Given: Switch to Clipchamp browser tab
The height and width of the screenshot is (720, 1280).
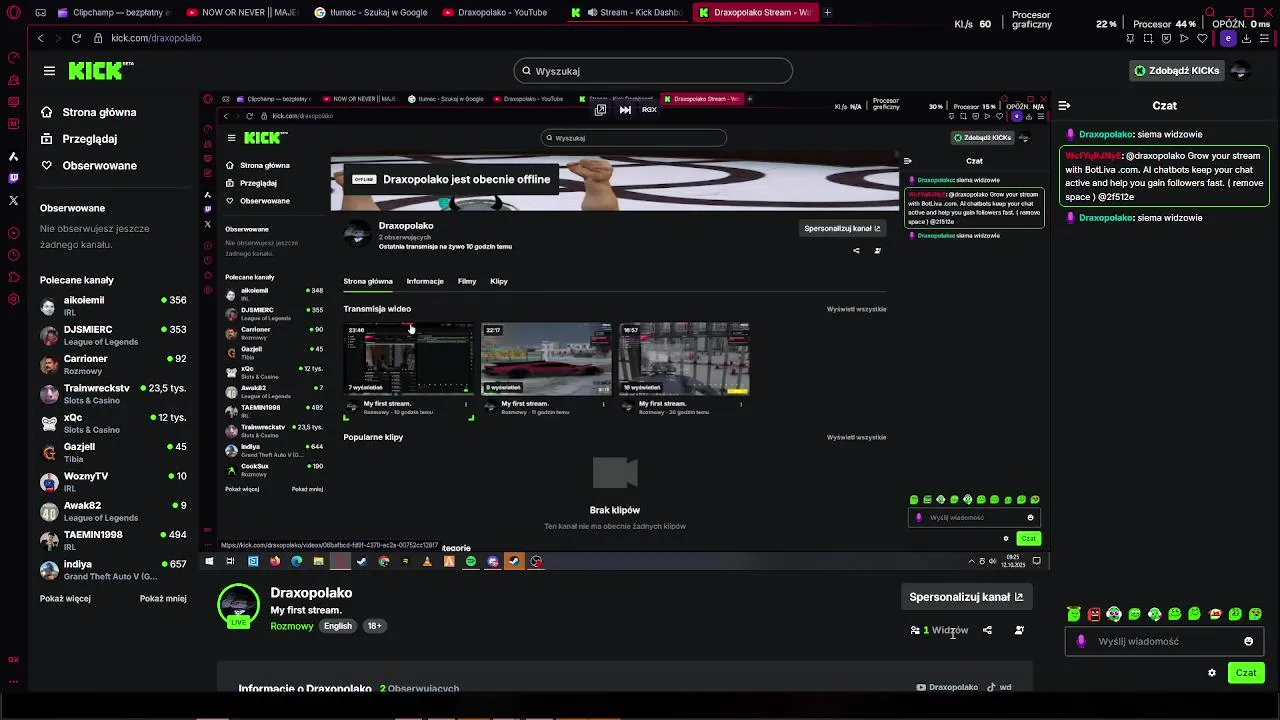Looking at the screenshot, I should (x=113, y=12).
